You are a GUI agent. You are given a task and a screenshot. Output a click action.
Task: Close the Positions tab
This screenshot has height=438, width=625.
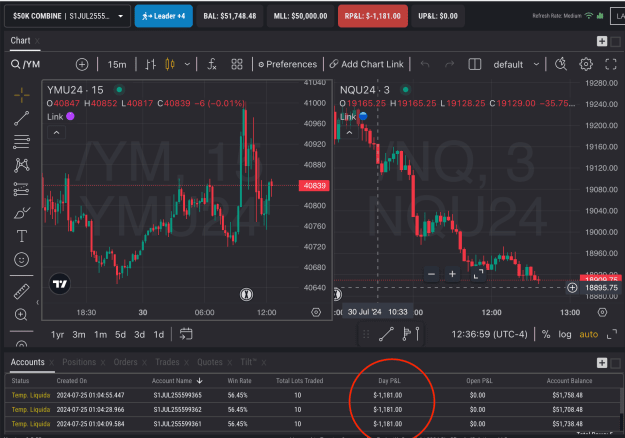tap(103, 363)
